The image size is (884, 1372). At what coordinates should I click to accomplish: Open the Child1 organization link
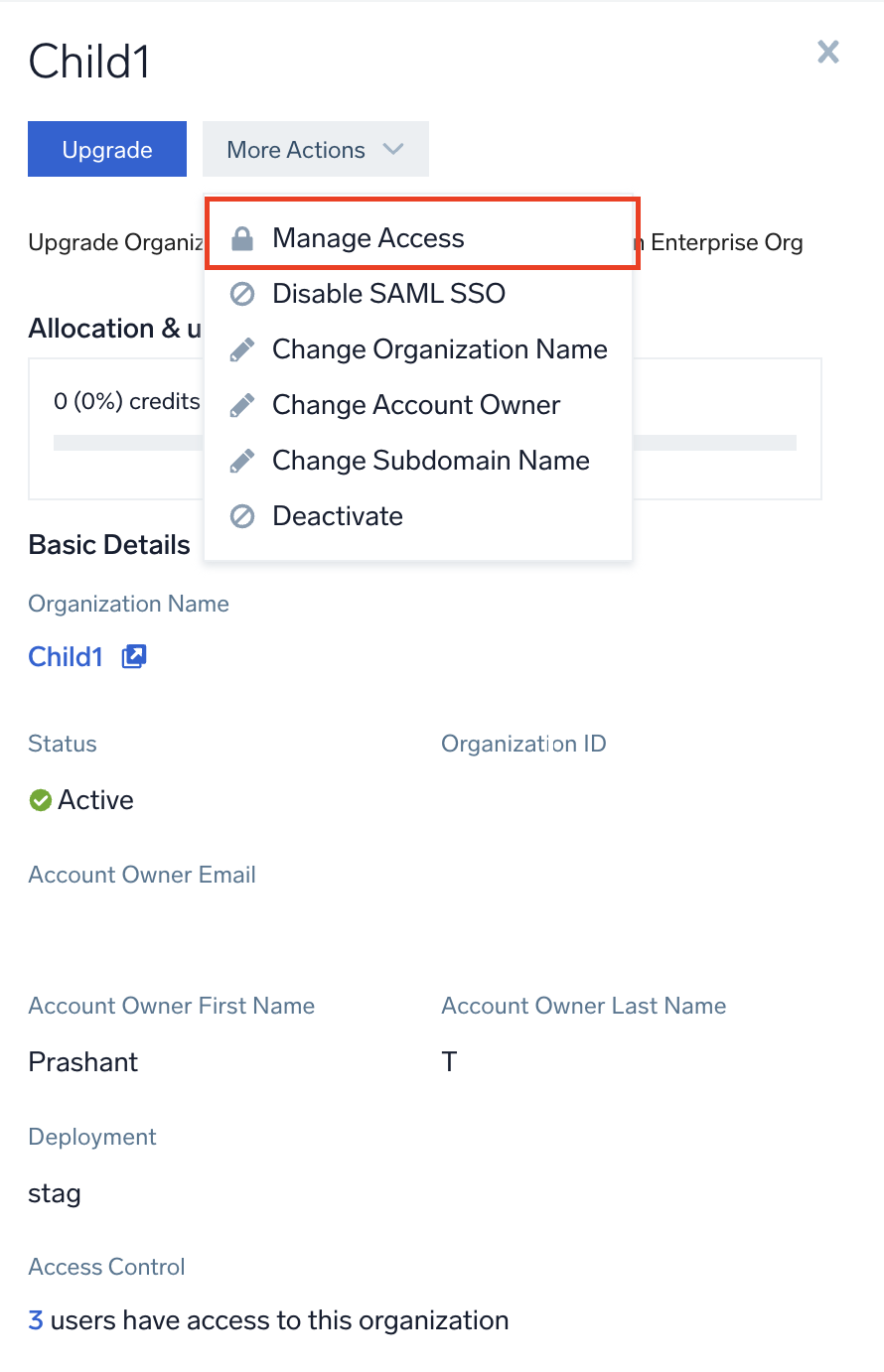pos(65,655)
